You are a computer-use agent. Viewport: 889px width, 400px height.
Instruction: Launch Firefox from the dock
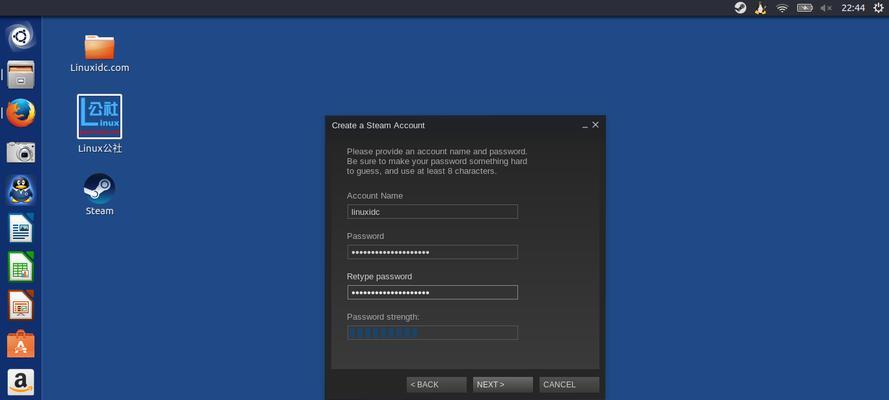click(21, 113)
